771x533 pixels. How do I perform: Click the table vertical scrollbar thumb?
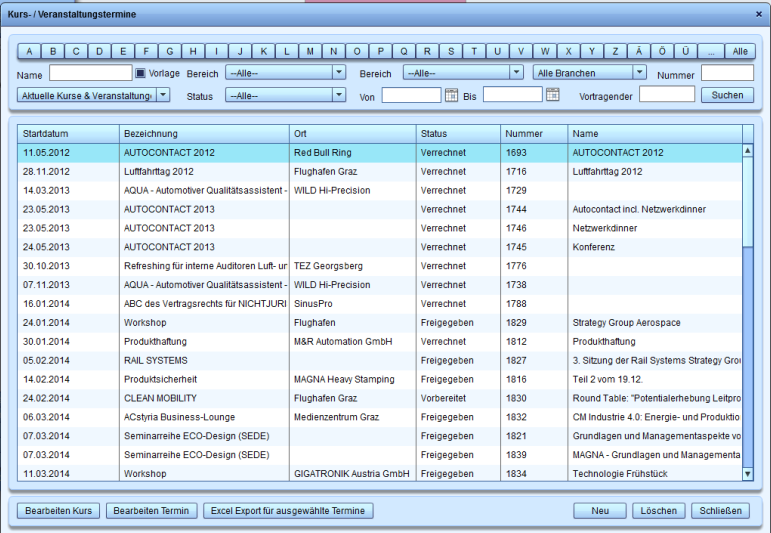tap(747, 202)
